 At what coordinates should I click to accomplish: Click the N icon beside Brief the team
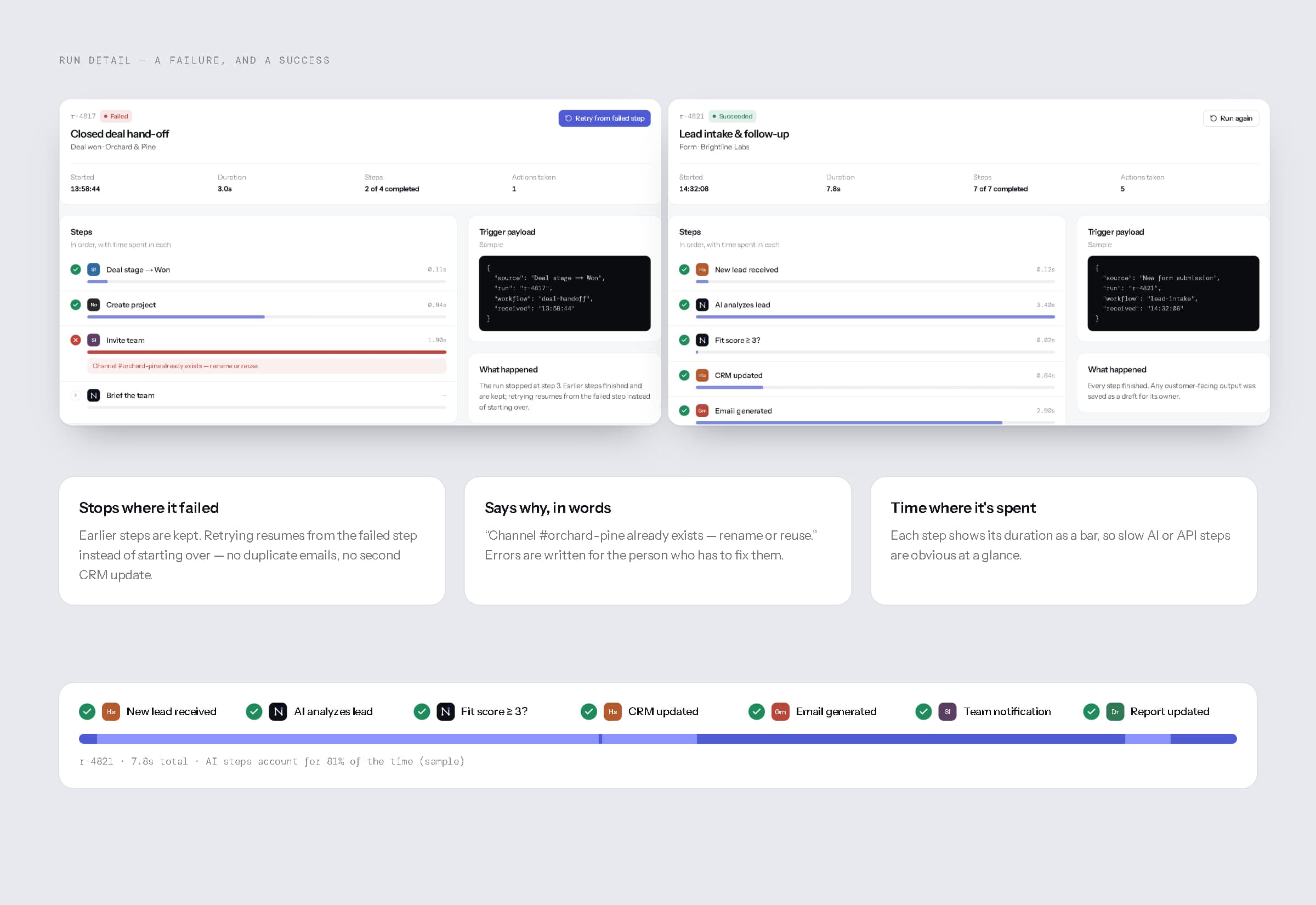click(94, 395)
